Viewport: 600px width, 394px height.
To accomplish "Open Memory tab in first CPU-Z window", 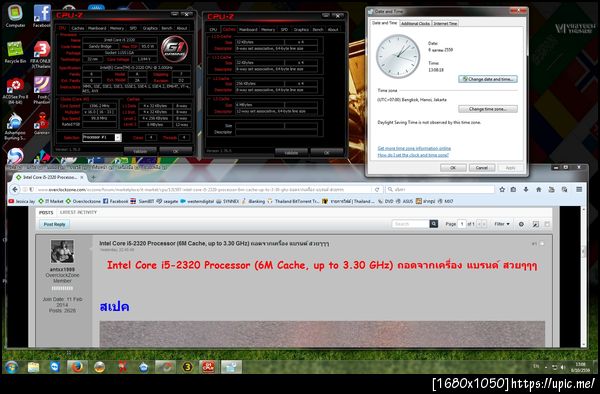I will point(117,28).
